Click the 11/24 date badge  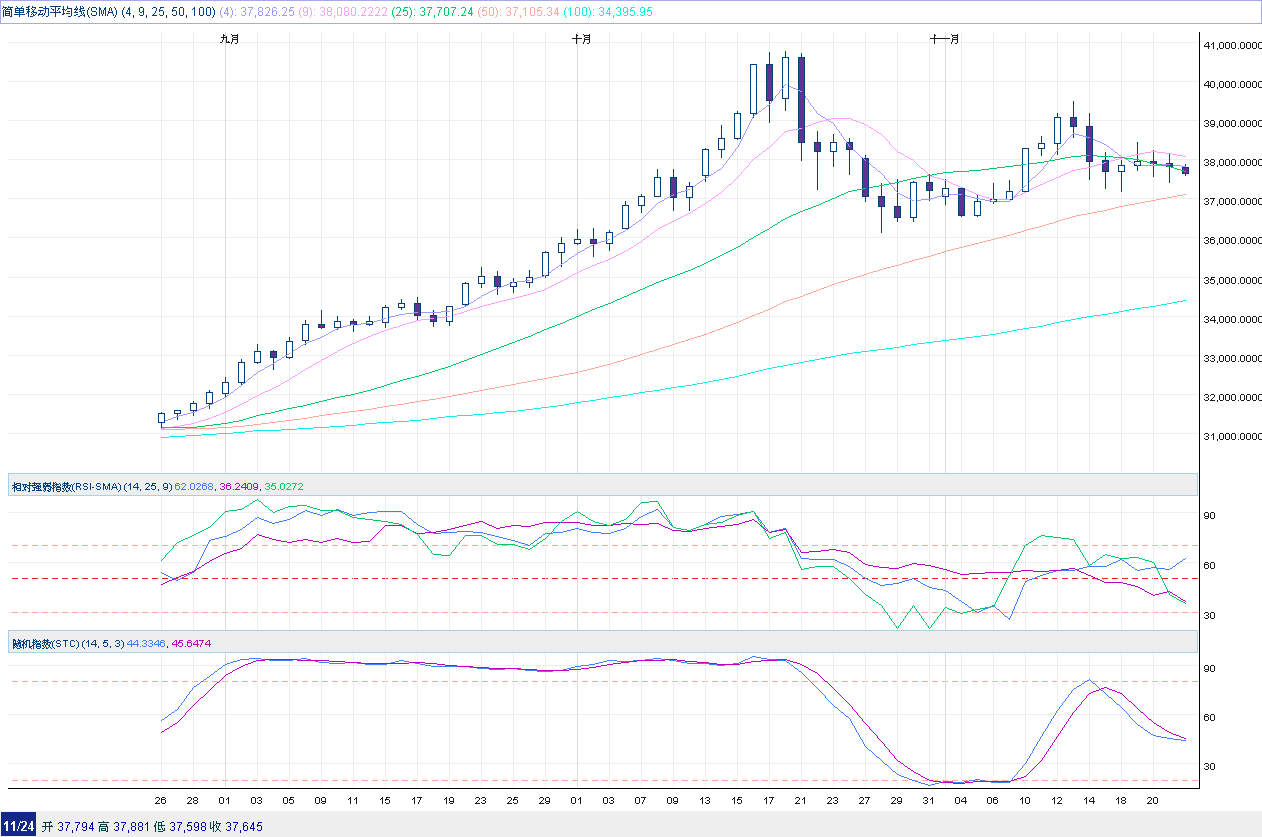19,826
